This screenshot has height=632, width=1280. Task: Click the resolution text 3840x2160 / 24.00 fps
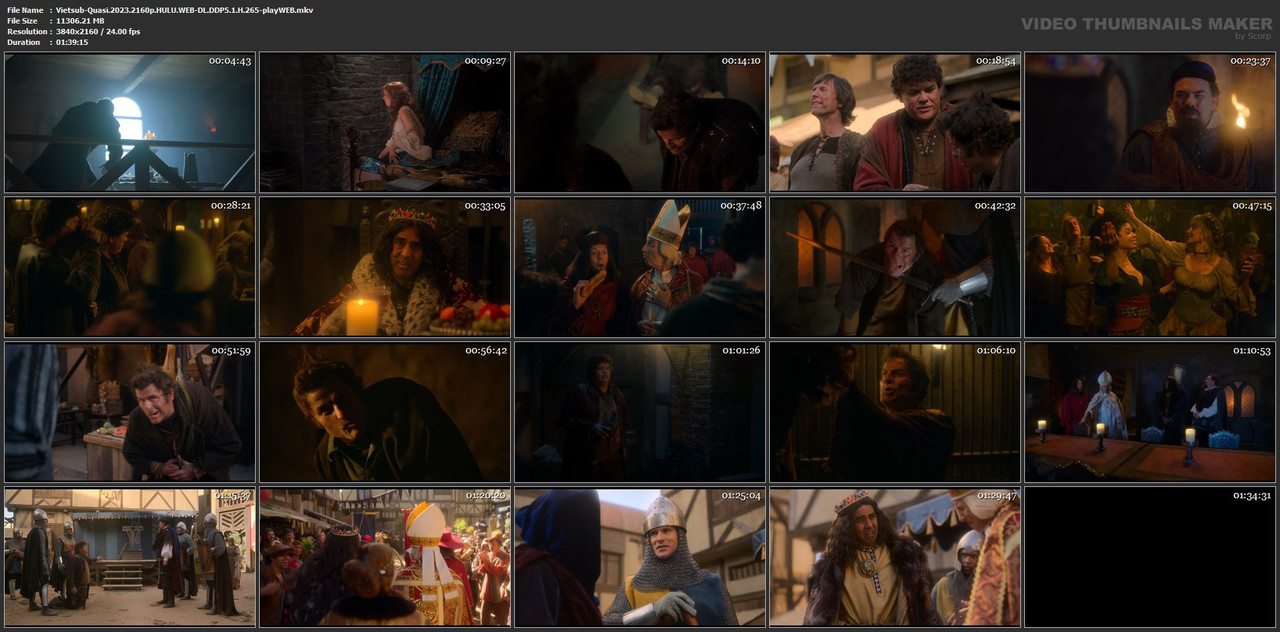[98, 32]
